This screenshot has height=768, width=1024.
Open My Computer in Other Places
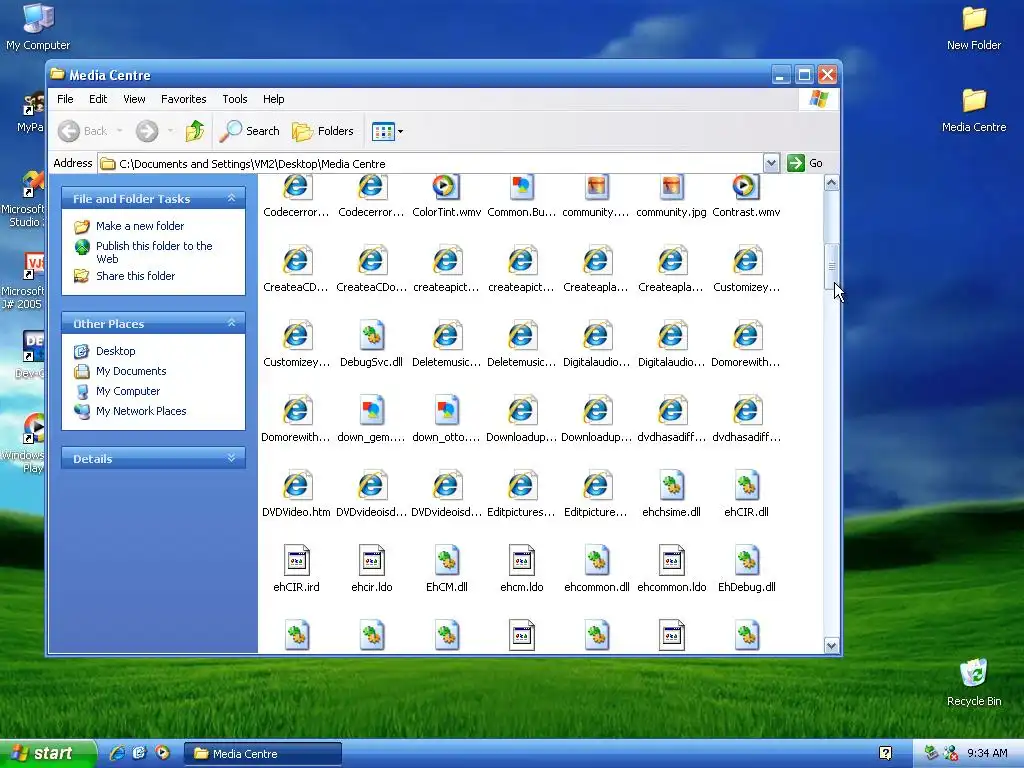pos(128,391)
